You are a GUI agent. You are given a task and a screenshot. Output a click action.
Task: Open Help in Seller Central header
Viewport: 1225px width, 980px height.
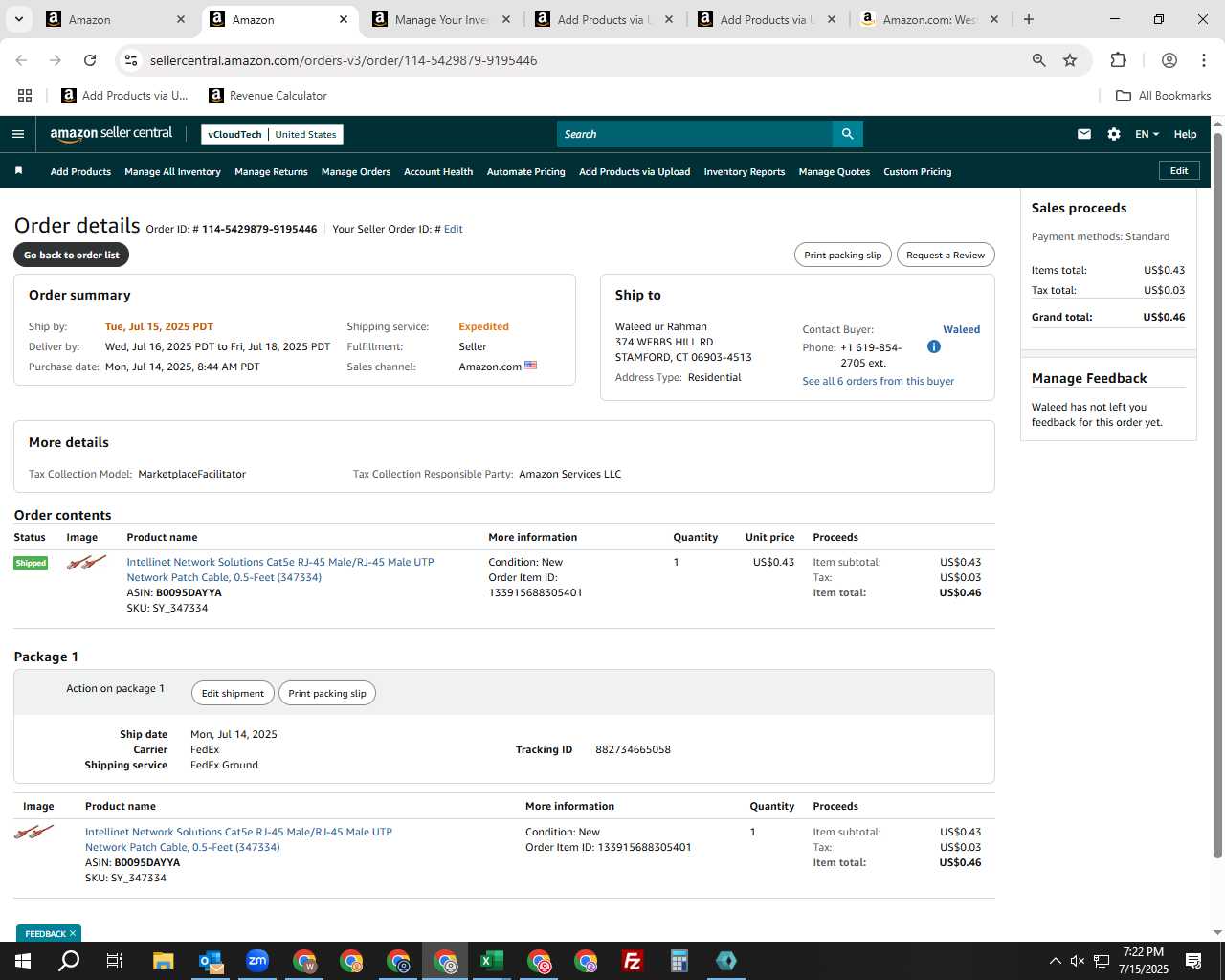click(x=1185, y=134)
